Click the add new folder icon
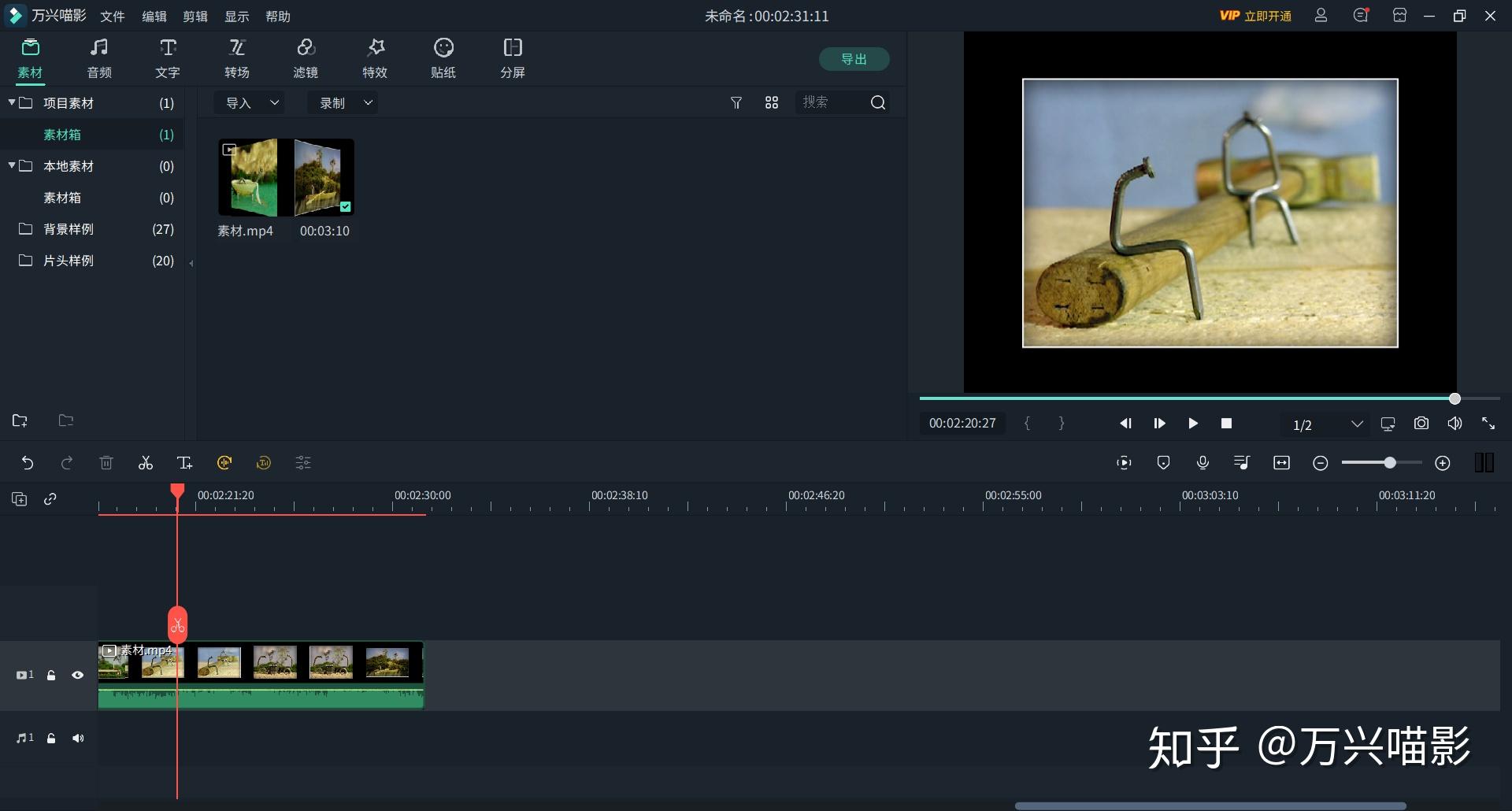This screenshot has width=1512, height=811. tap(20, 420)
